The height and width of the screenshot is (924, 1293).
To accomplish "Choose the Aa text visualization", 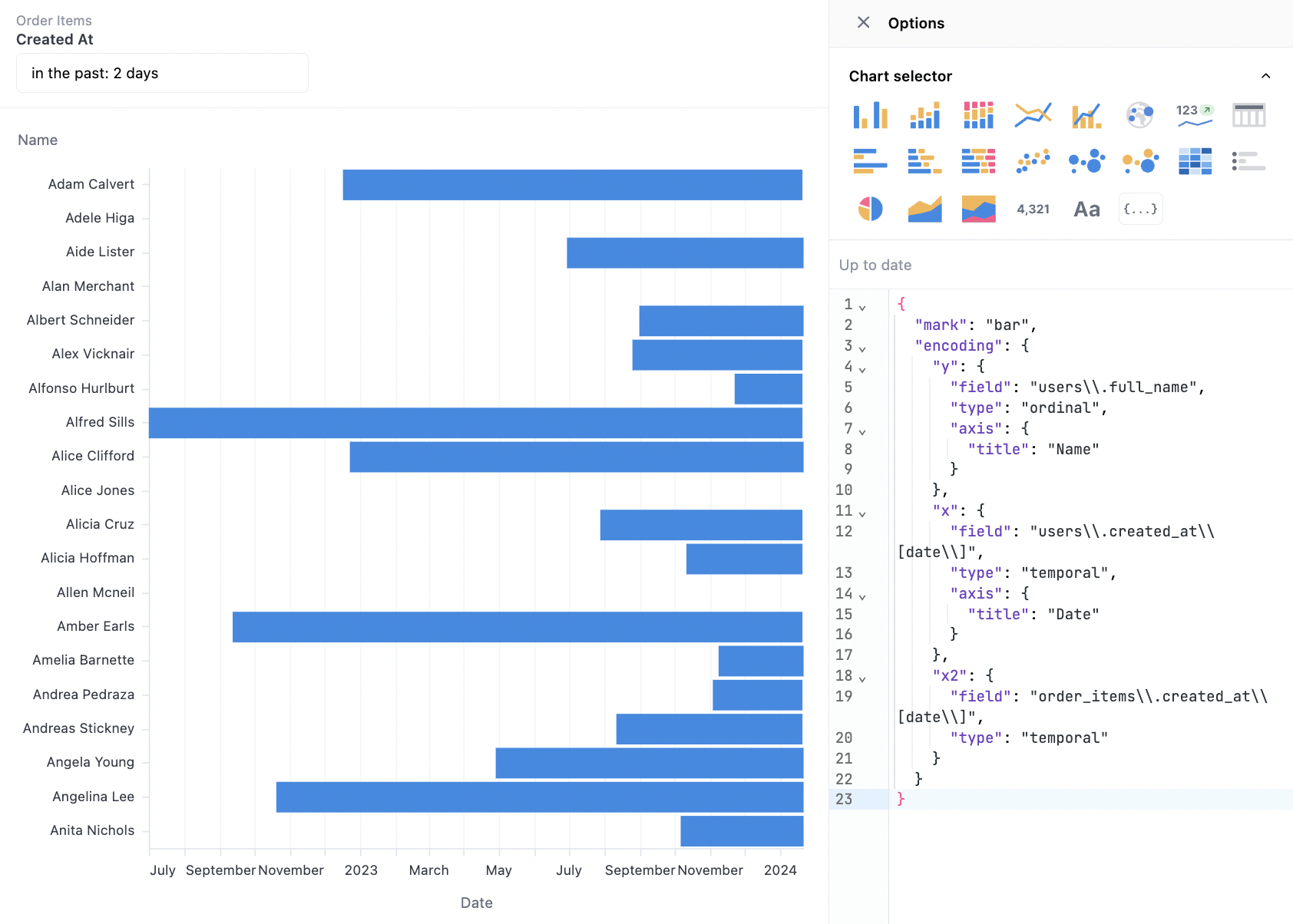I will (x=1086, y=209).
